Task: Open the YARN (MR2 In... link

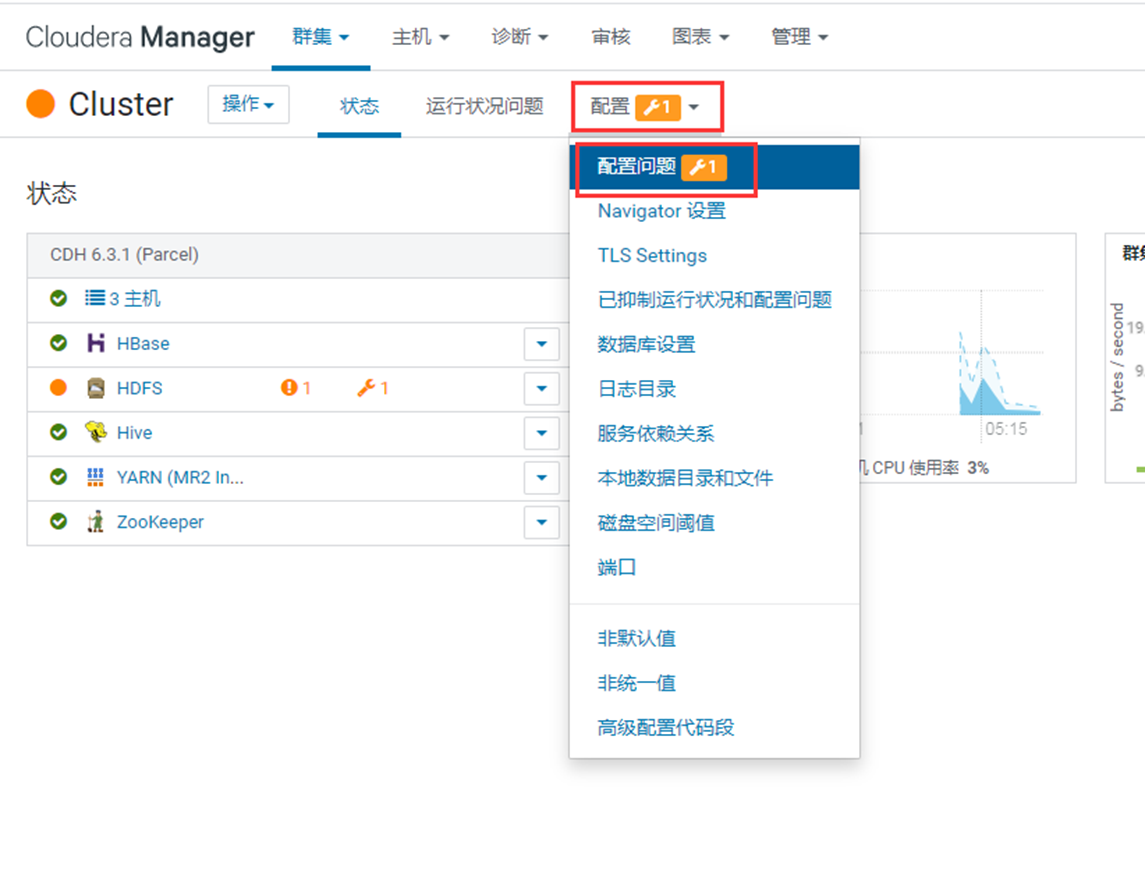Action: click(180, 478)
